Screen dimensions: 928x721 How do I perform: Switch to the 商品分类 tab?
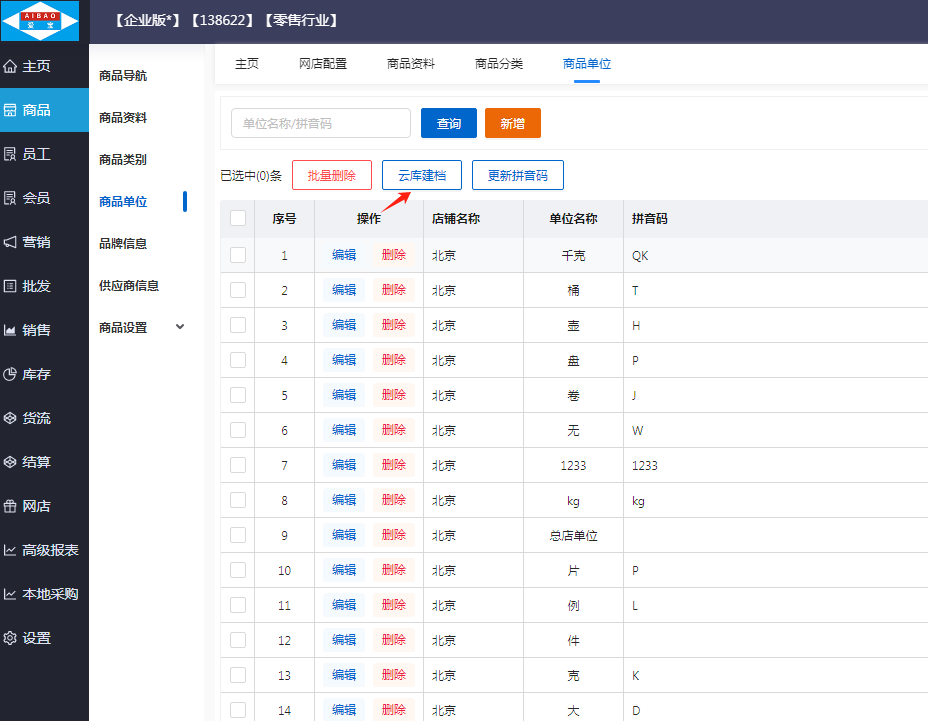pyautogui.click(x=498, y=64)
